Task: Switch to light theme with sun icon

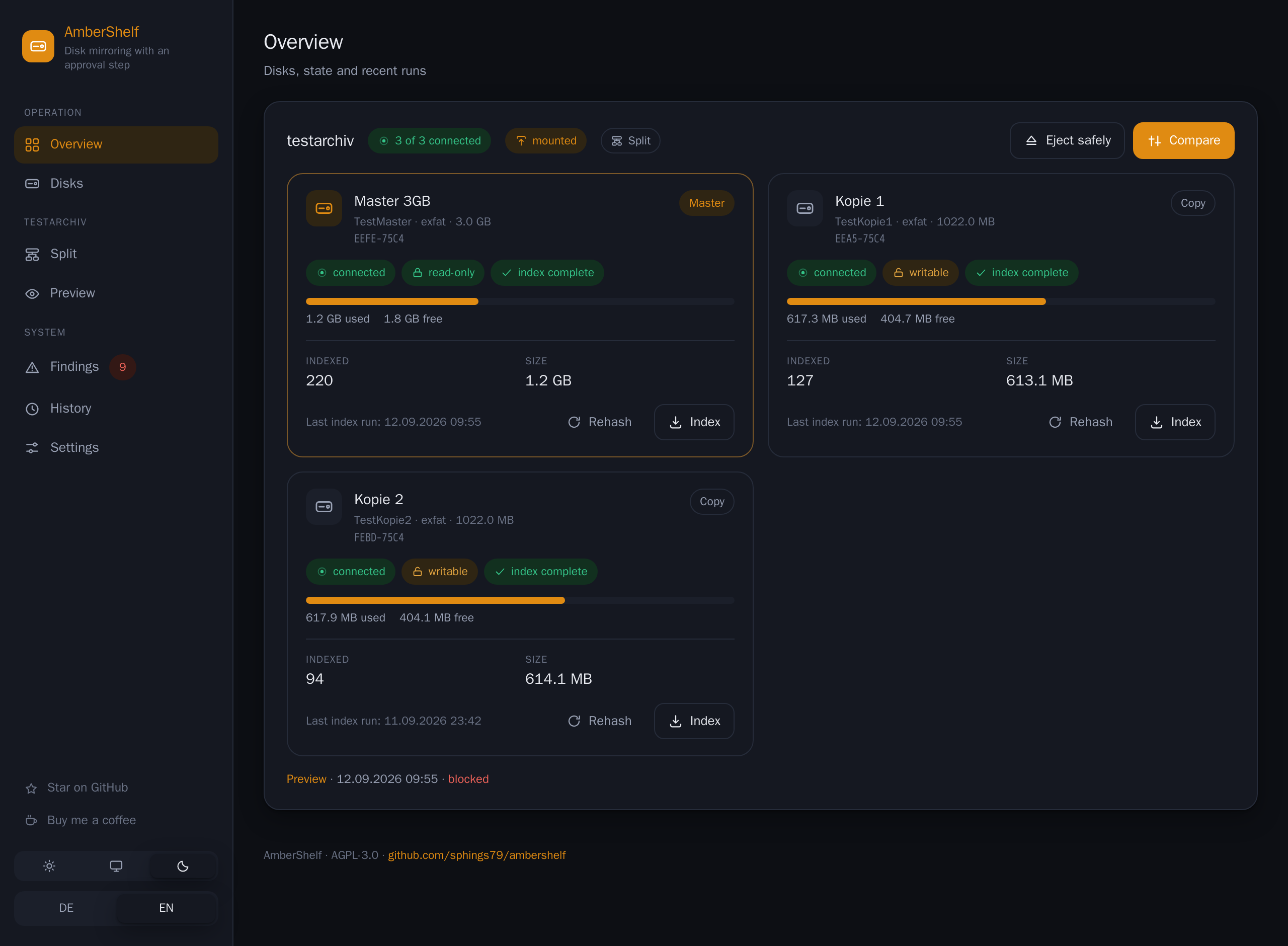Action: [49, 866]
